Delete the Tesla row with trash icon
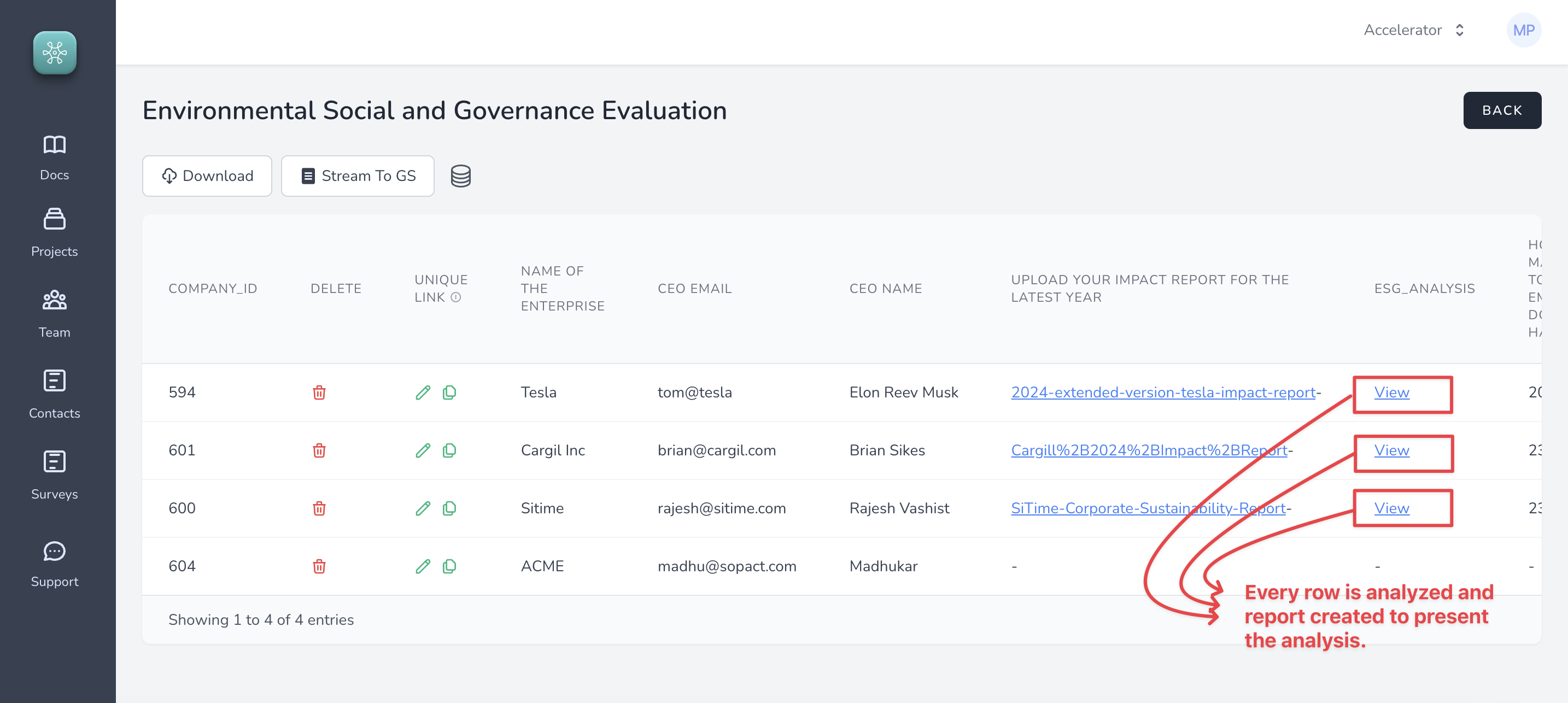The width and height of the screenshot is (1568, 703). click(x=319, y=392)
